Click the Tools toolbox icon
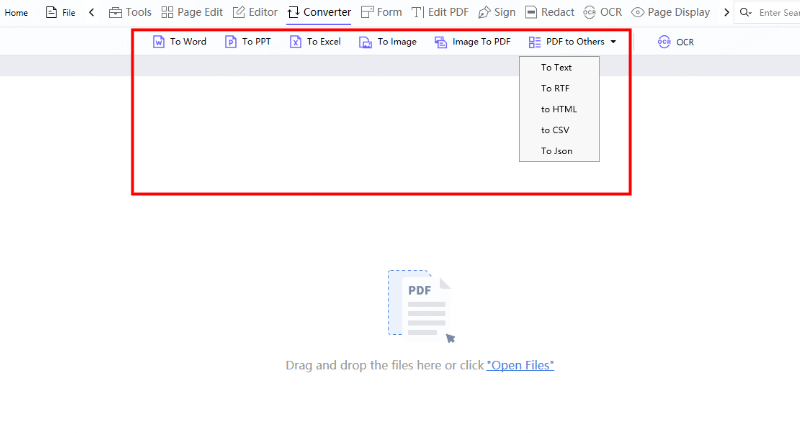 (115, 12)
